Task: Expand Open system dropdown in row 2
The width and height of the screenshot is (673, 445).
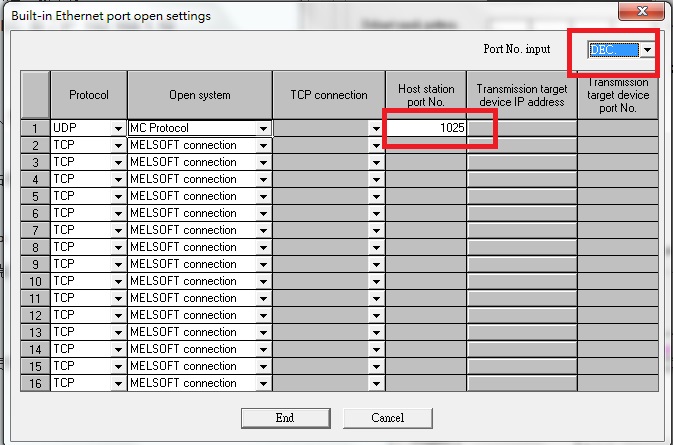Action: click(x=263, y=146)
